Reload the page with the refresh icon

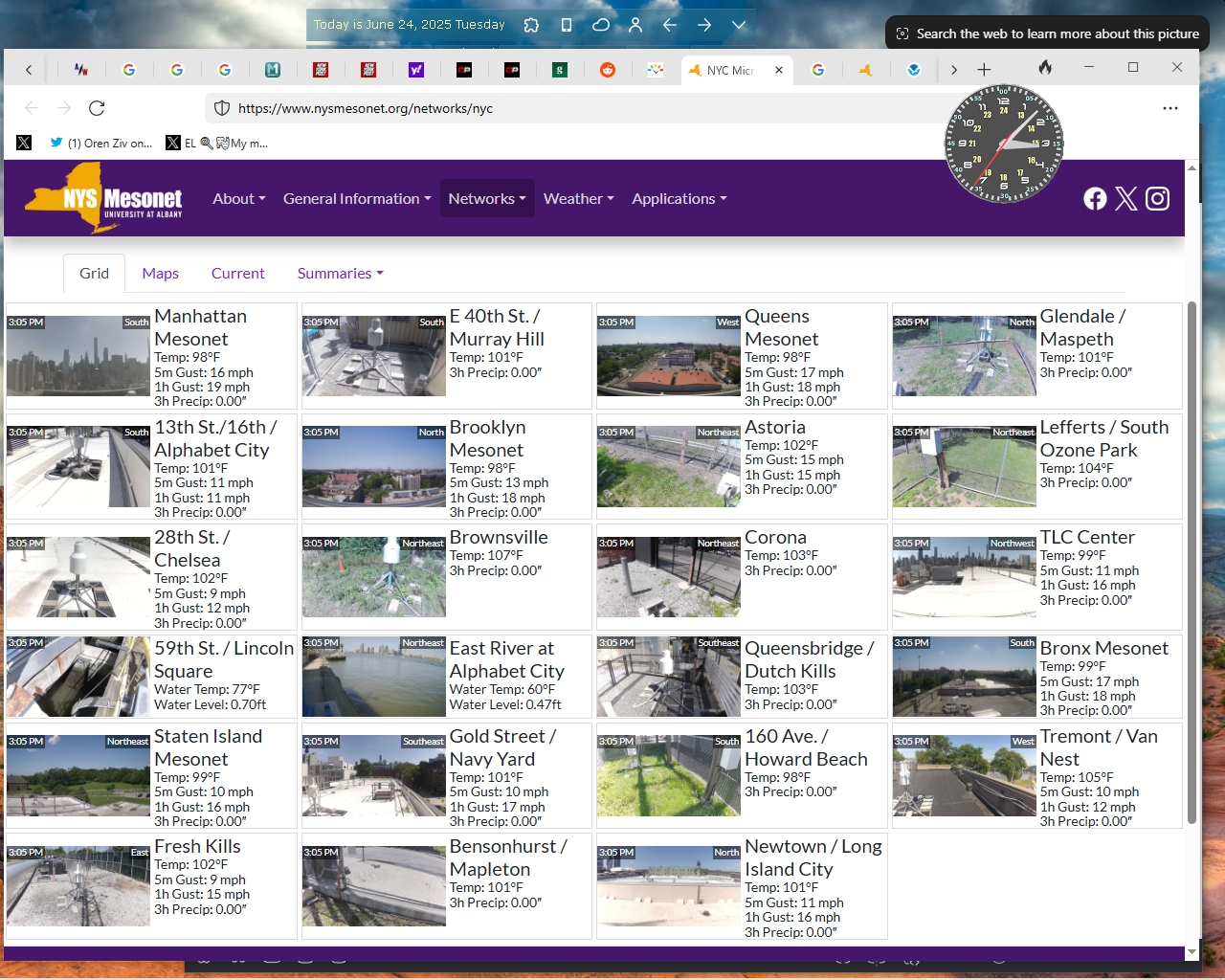pos(97,108)
